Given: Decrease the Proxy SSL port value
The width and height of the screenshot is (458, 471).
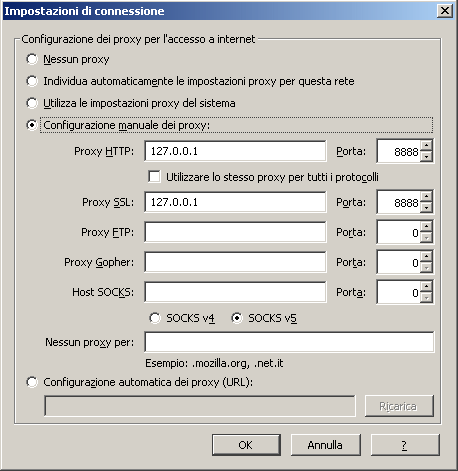Looking at the screenshot, I should 426,207.
